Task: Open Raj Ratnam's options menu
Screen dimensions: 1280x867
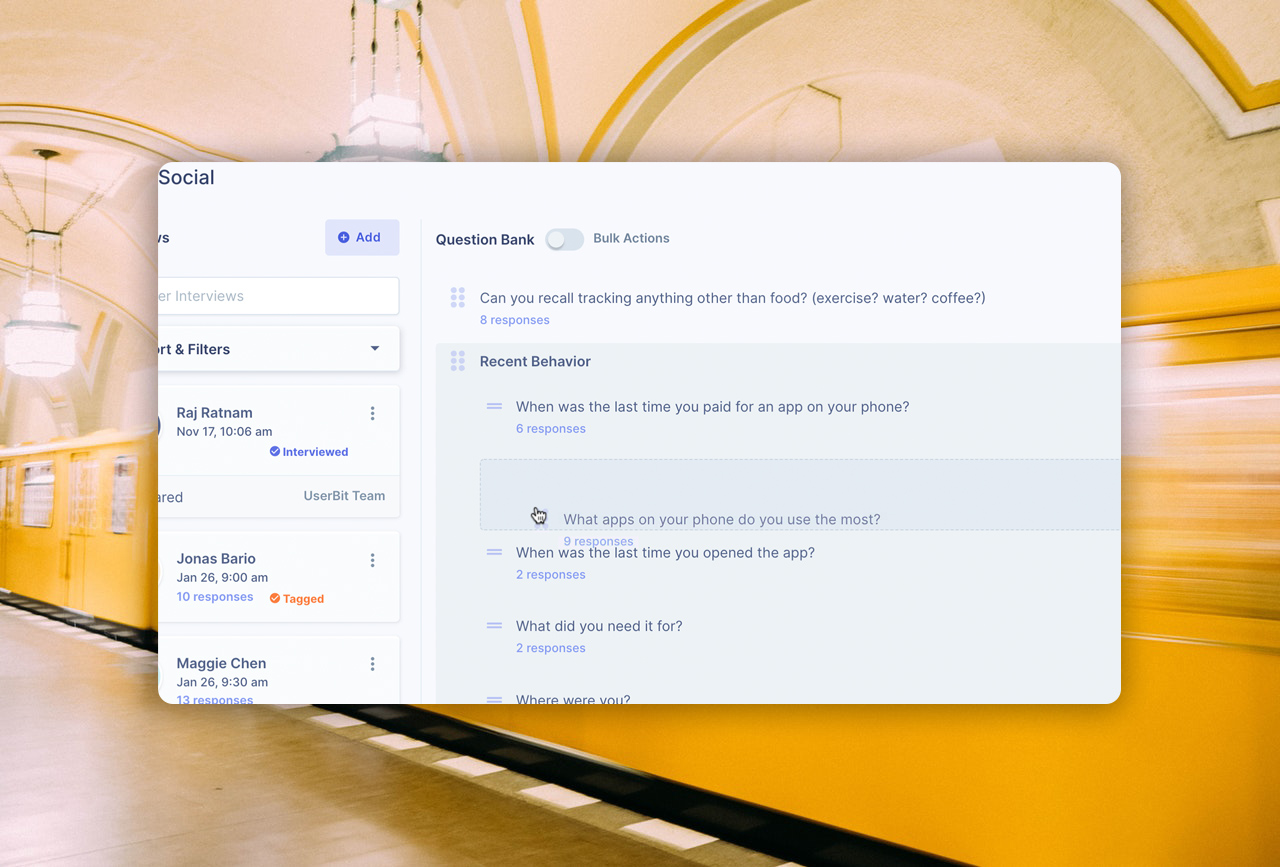Action: pyautogui.click(x=372, y=413)
